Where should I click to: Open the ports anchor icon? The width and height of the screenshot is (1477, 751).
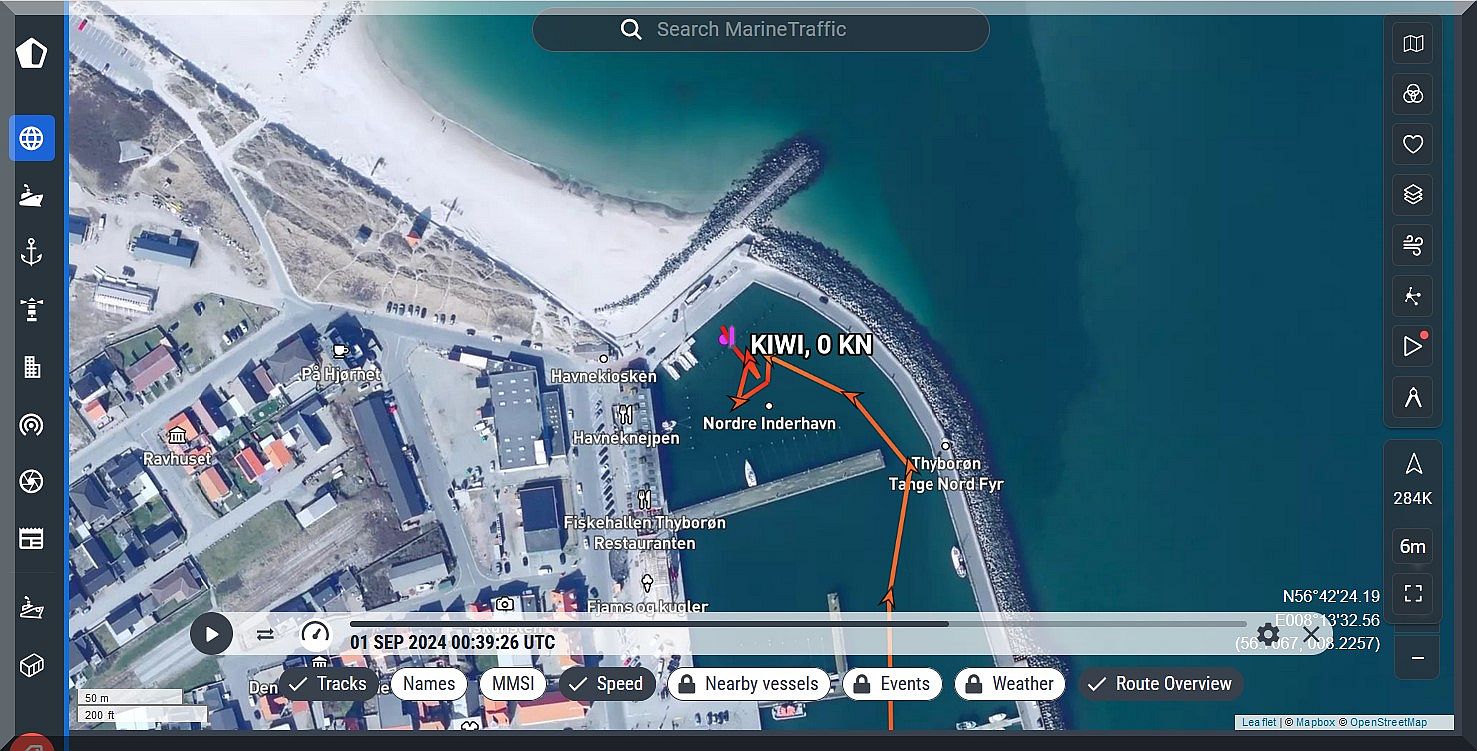coord(32,252)
